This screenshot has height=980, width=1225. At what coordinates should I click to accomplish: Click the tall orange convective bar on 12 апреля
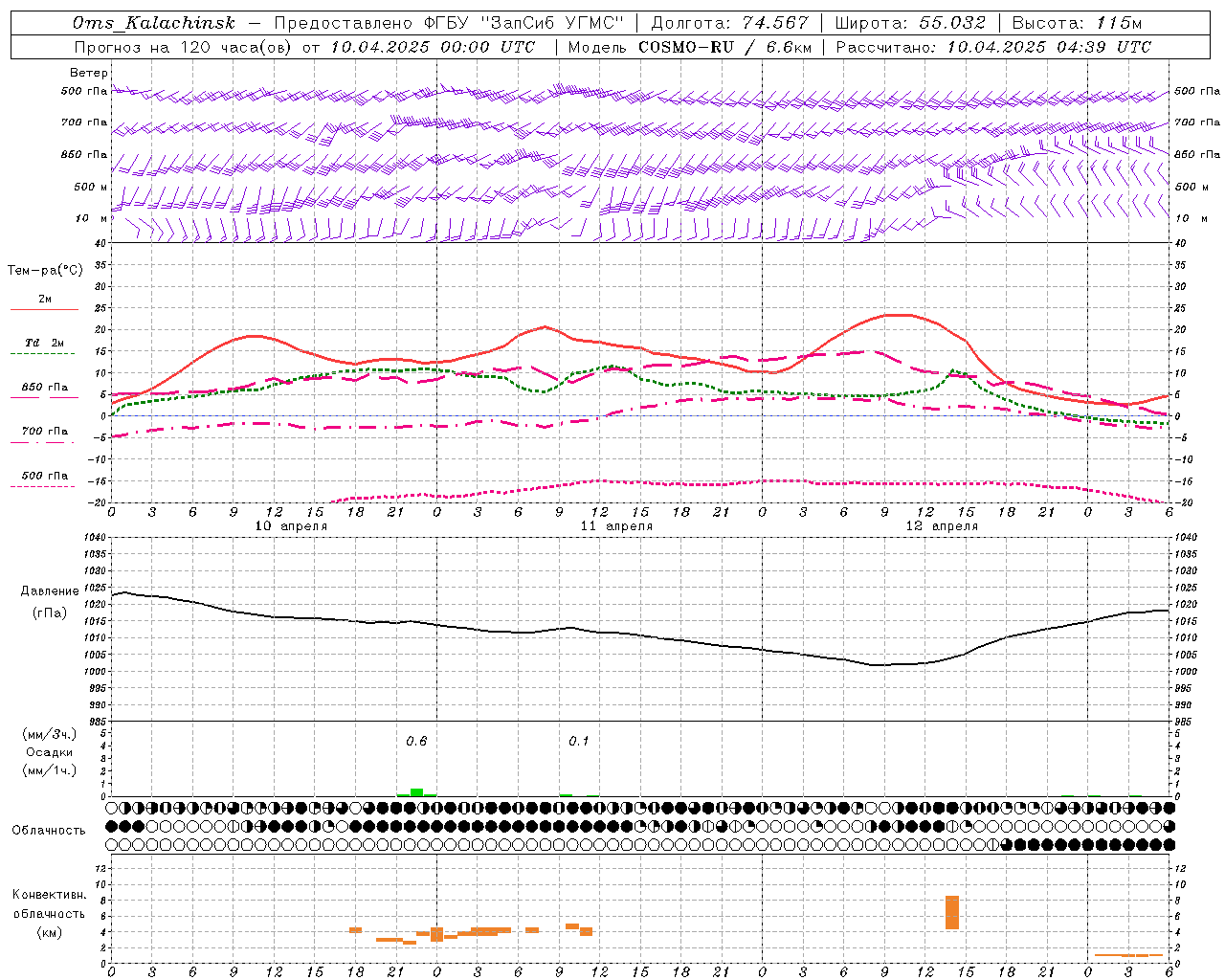pyautogui.click(x=952, y=912)
